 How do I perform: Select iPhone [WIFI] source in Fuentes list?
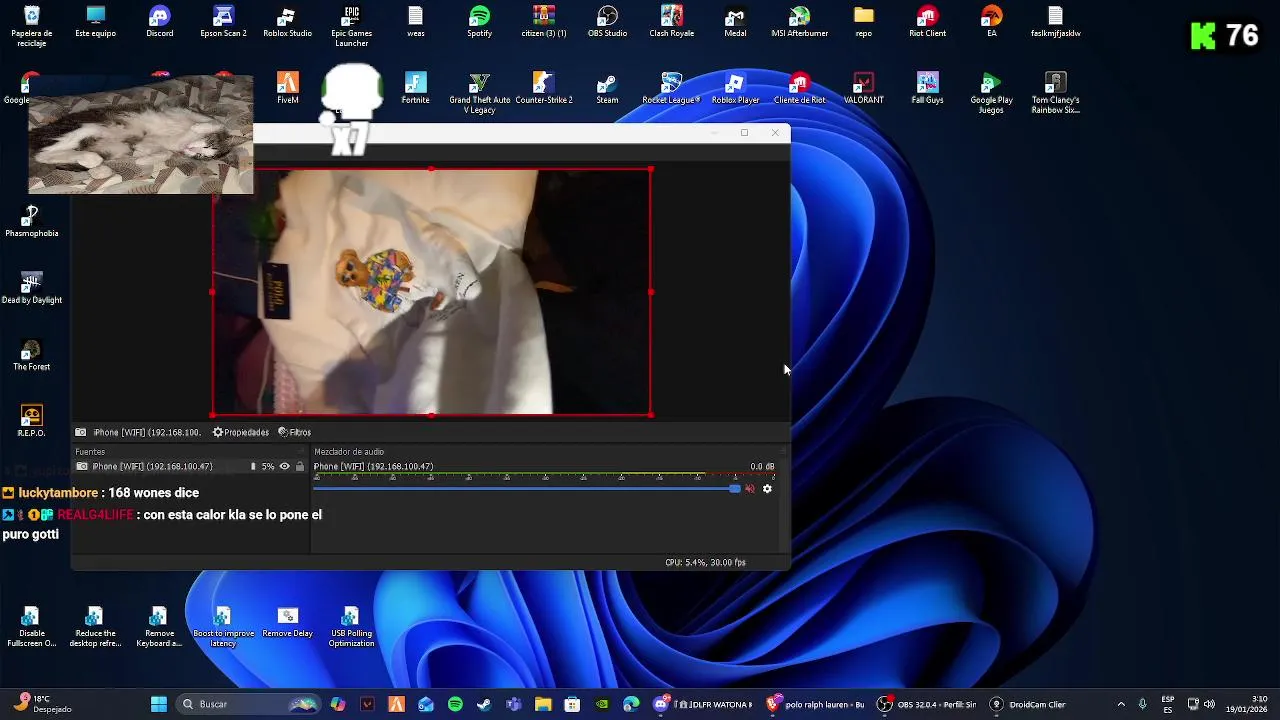pyautogui.click(x=190, y=467)
